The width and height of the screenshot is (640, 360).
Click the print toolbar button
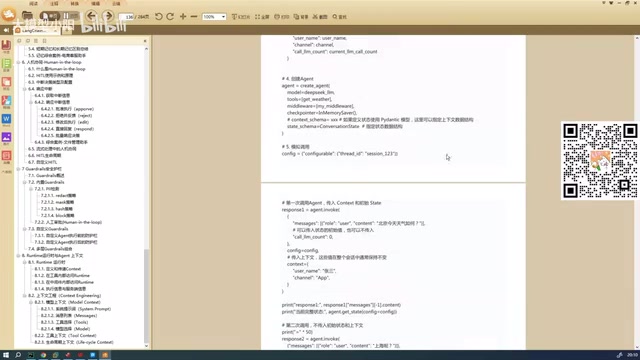point(282,17)
